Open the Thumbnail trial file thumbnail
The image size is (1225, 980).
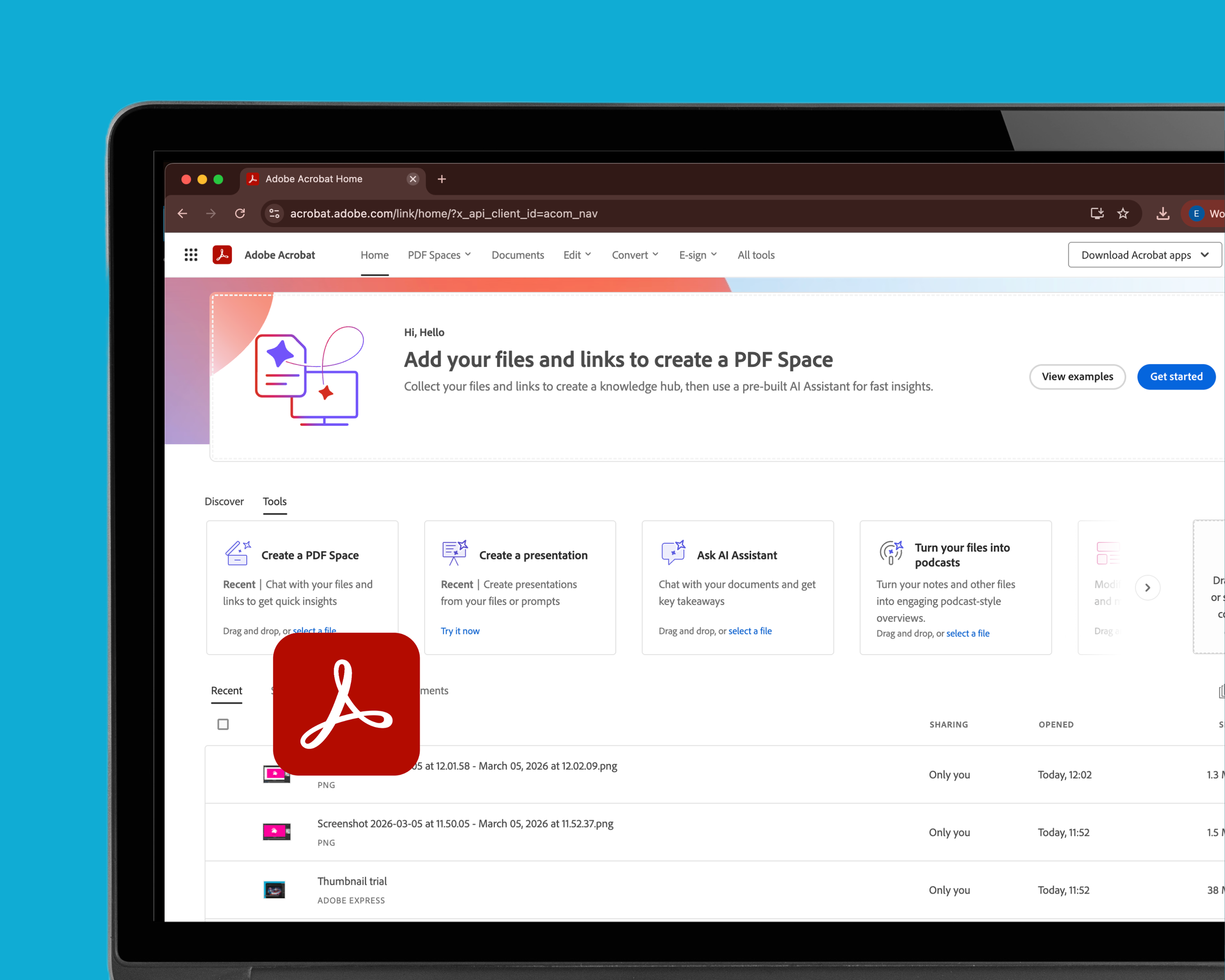point(274,890)
